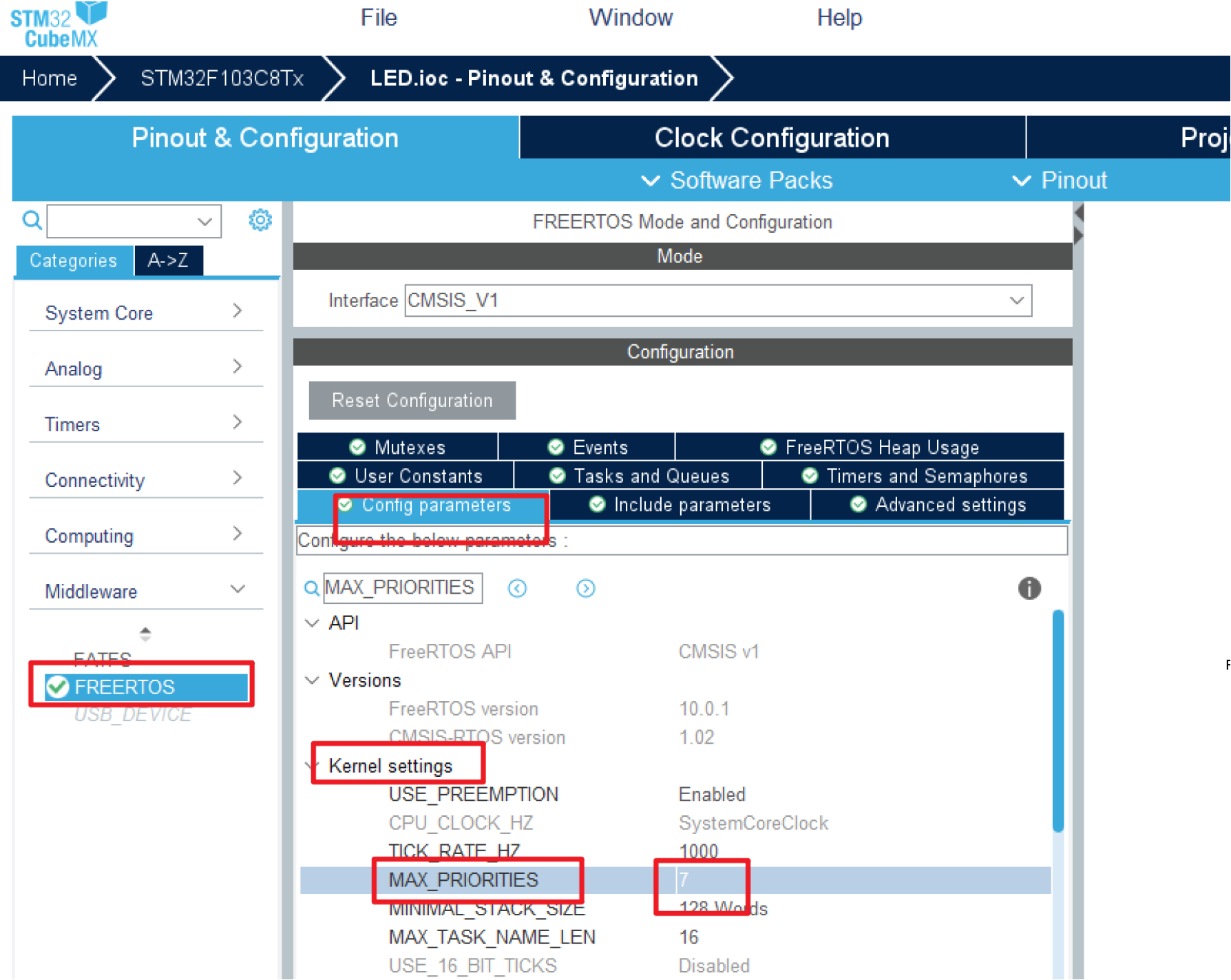
Task: Click the search magnifier icon in categories panel
Action: [32, 220]
